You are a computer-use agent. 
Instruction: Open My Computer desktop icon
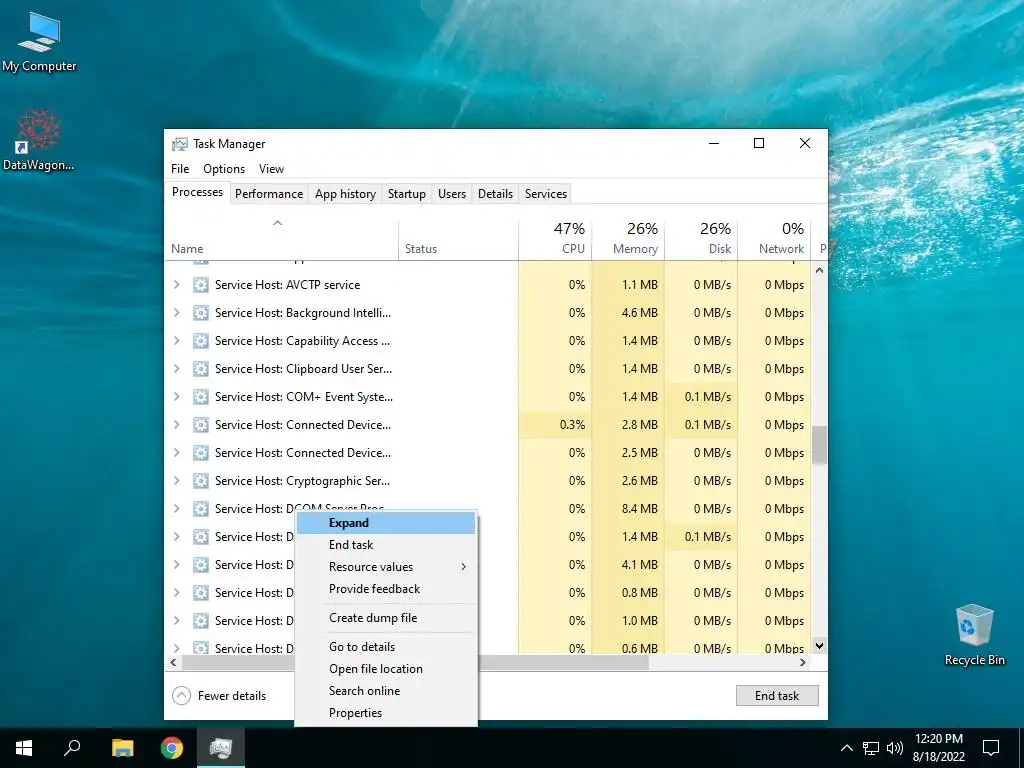39,42
